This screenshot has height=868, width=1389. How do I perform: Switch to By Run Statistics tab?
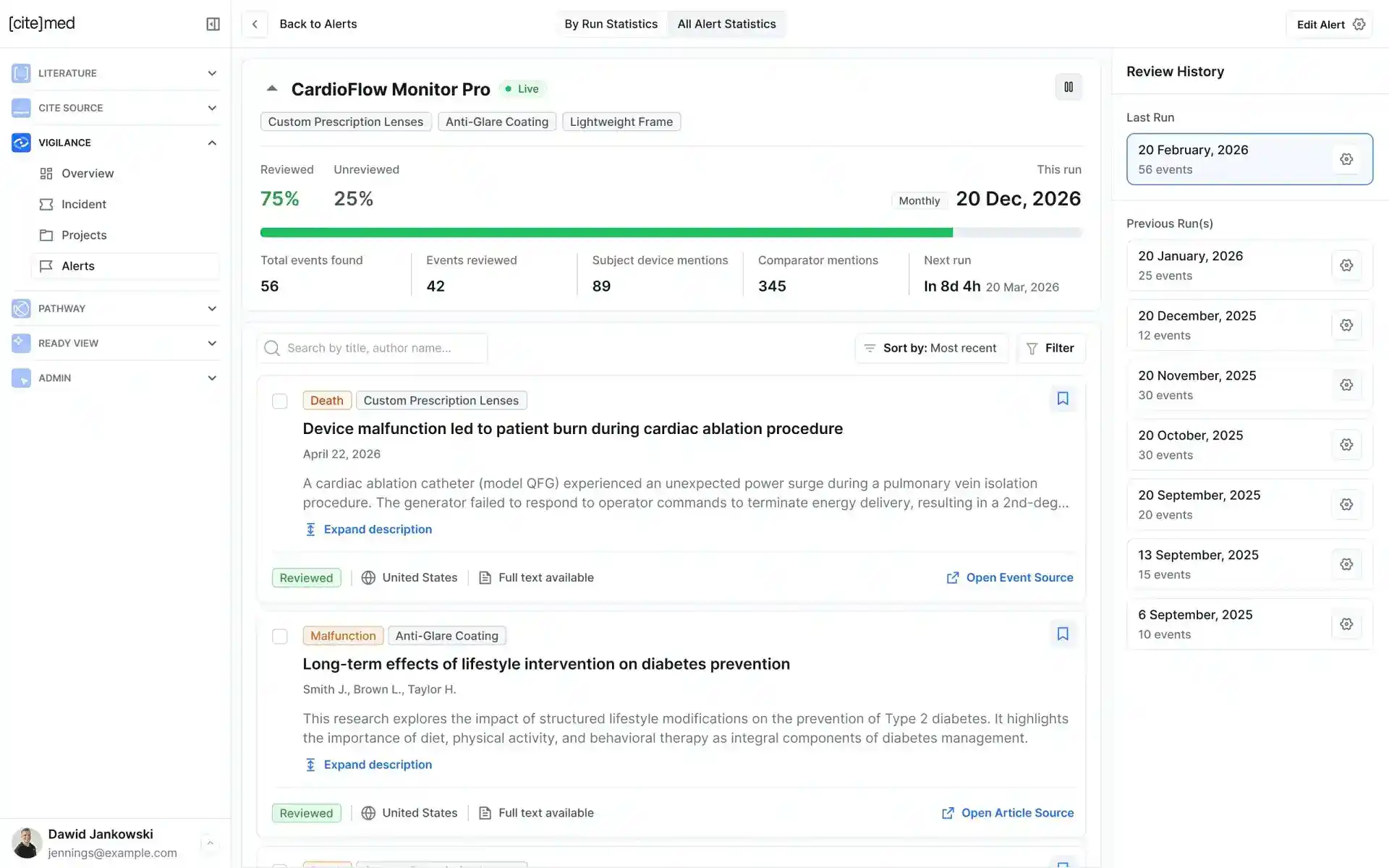click(611, 24)
